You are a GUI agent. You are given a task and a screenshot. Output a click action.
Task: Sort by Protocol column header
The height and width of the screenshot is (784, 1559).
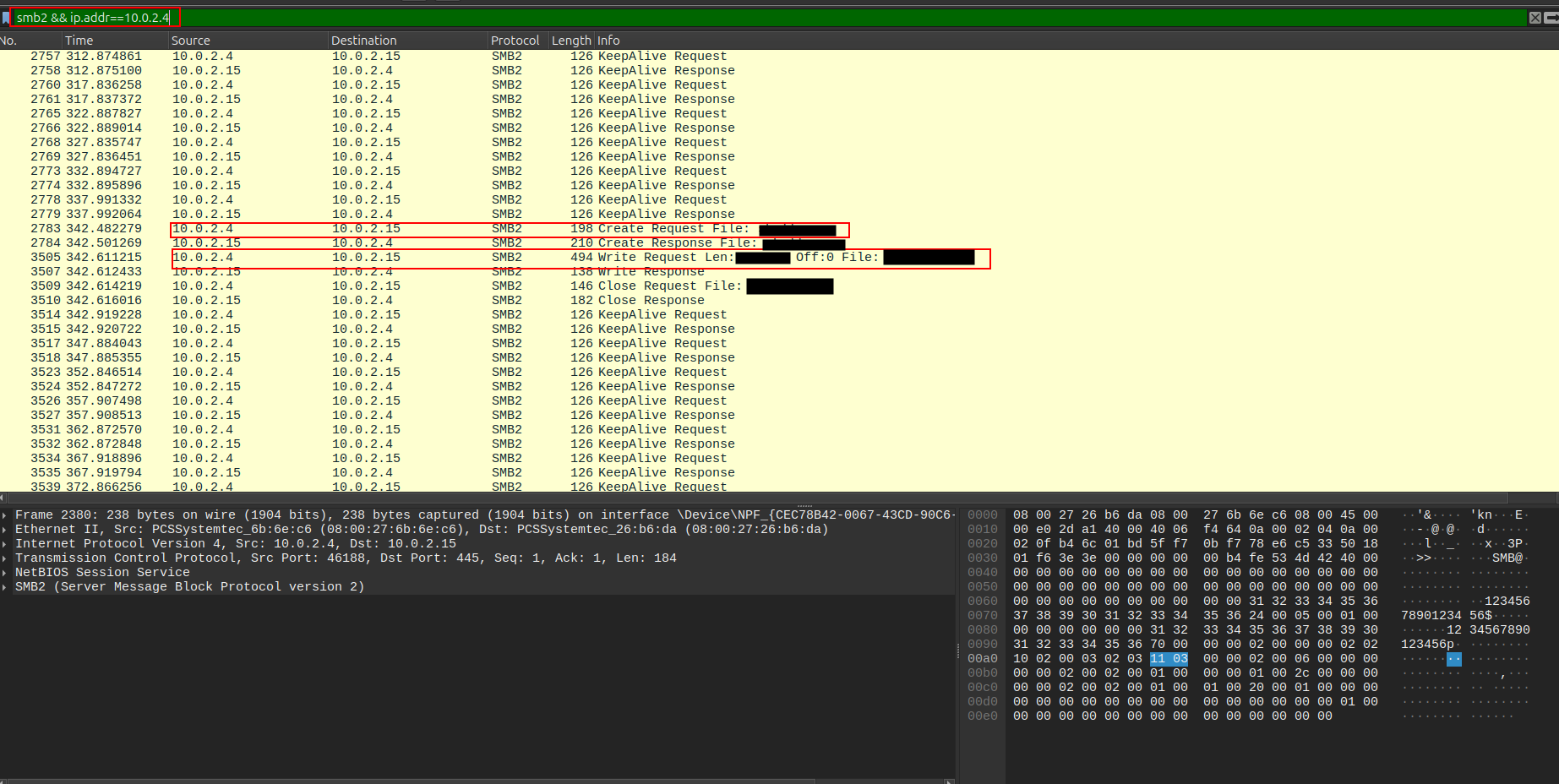click(x=515, y=41)
